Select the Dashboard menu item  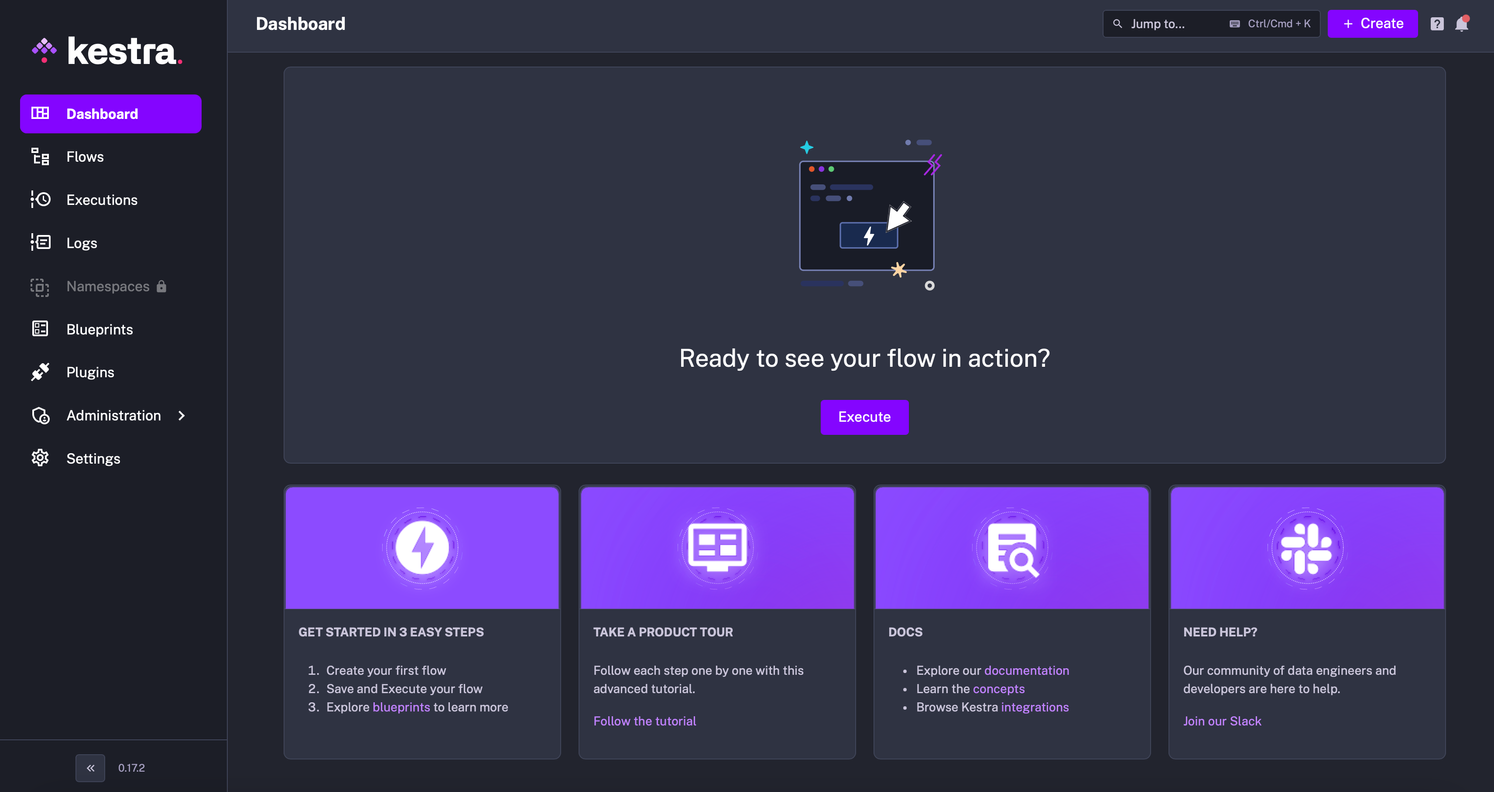tap(110, 114)
